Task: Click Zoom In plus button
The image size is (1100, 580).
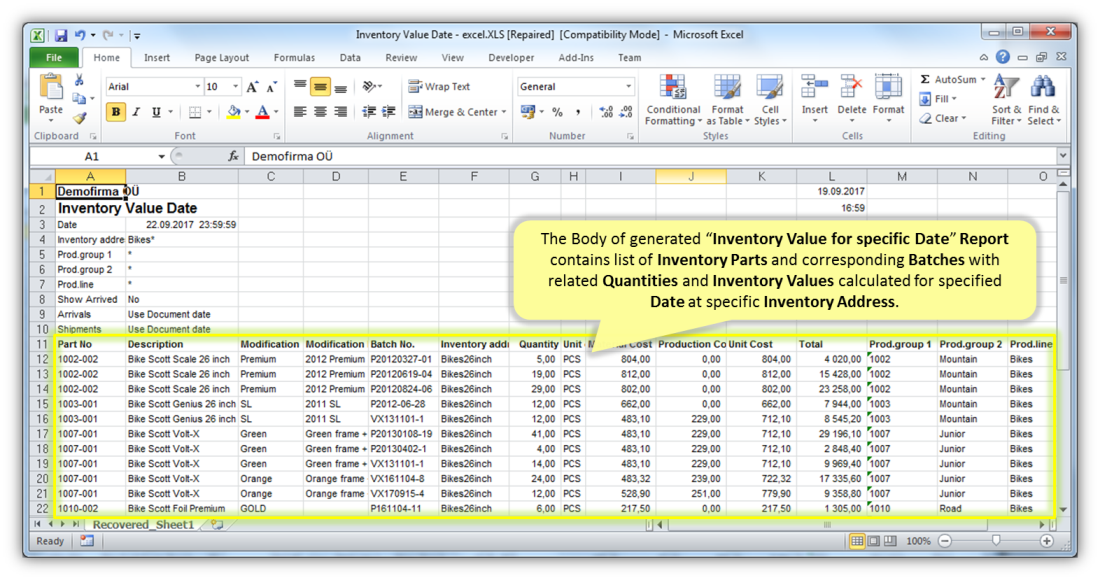Action: point(1047,541)
